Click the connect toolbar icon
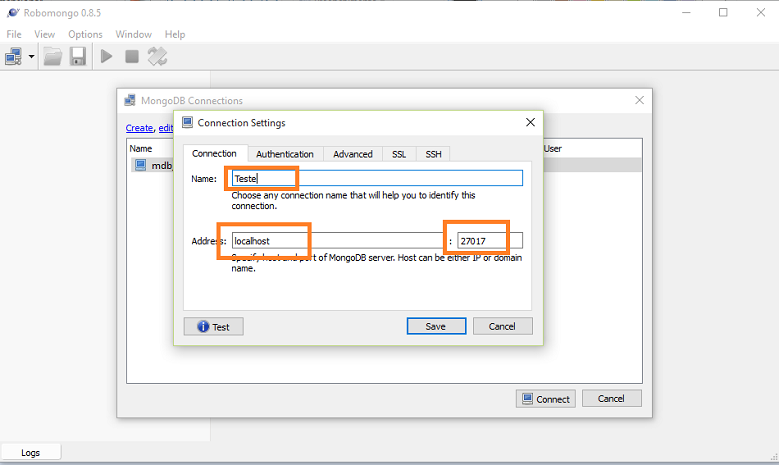The width and height of the screenshot is (779, 465). (13, 57)
